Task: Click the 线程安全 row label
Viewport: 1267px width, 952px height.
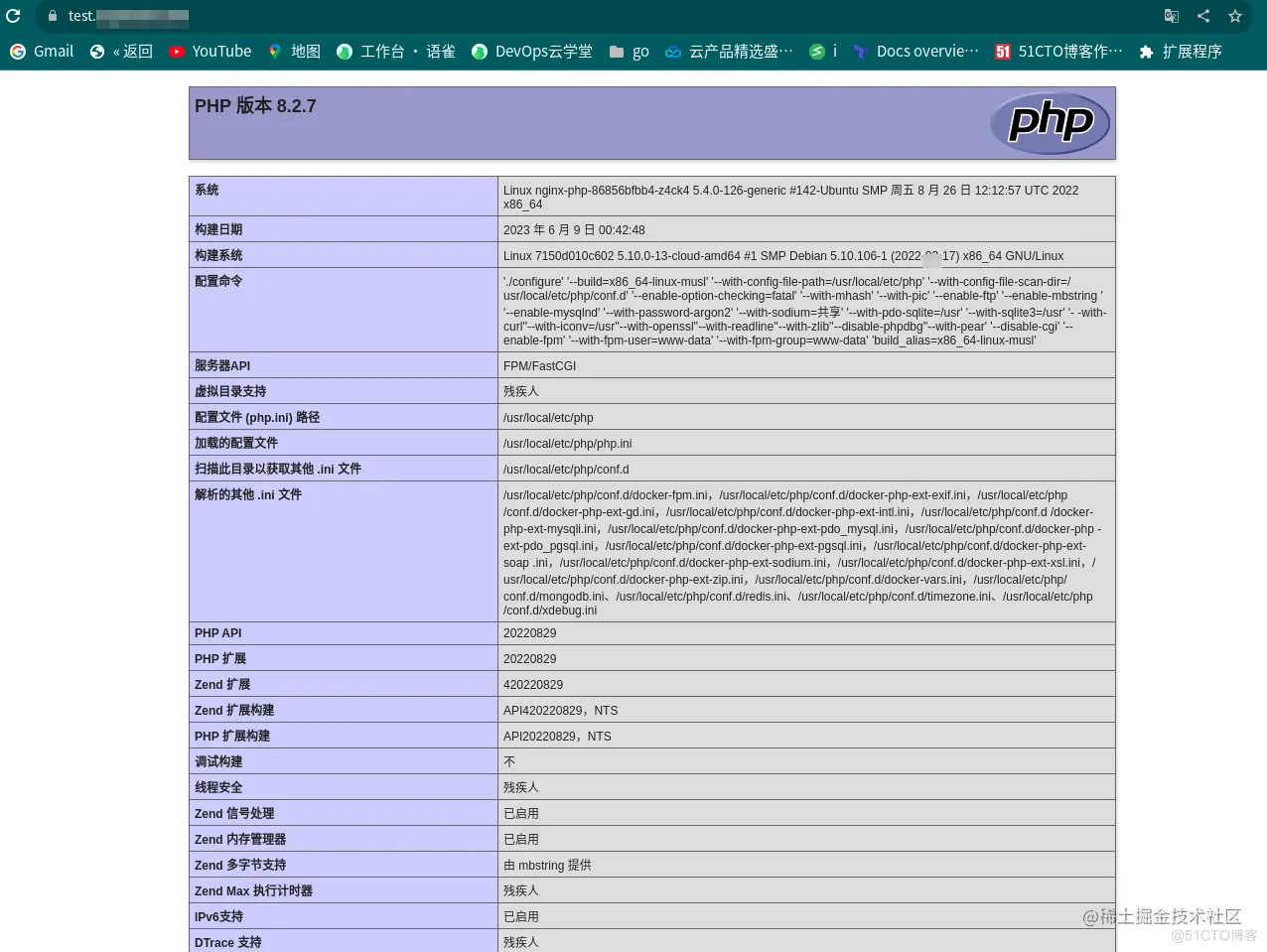Action: (x=218, y=788)
